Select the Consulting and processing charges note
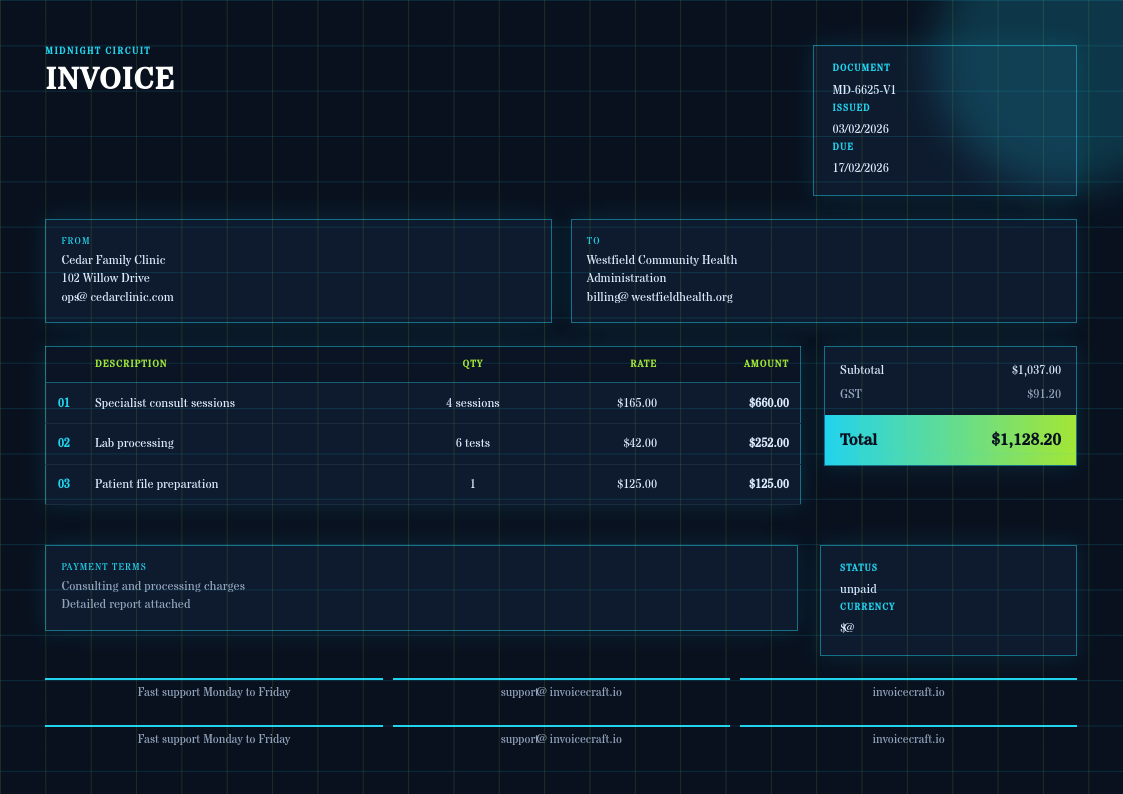 (x=153, y=586)
